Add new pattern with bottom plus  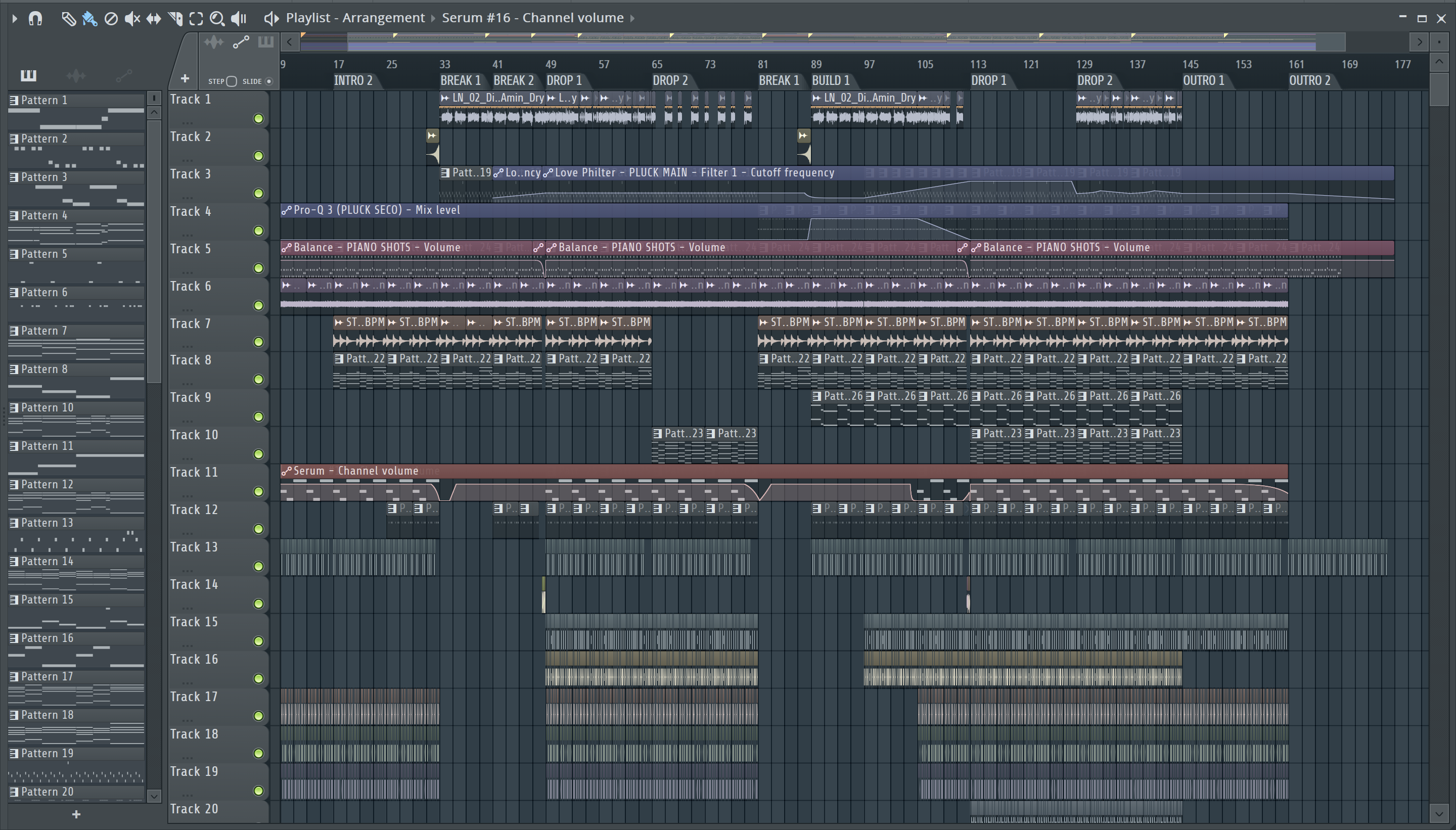tap(76, 815)
